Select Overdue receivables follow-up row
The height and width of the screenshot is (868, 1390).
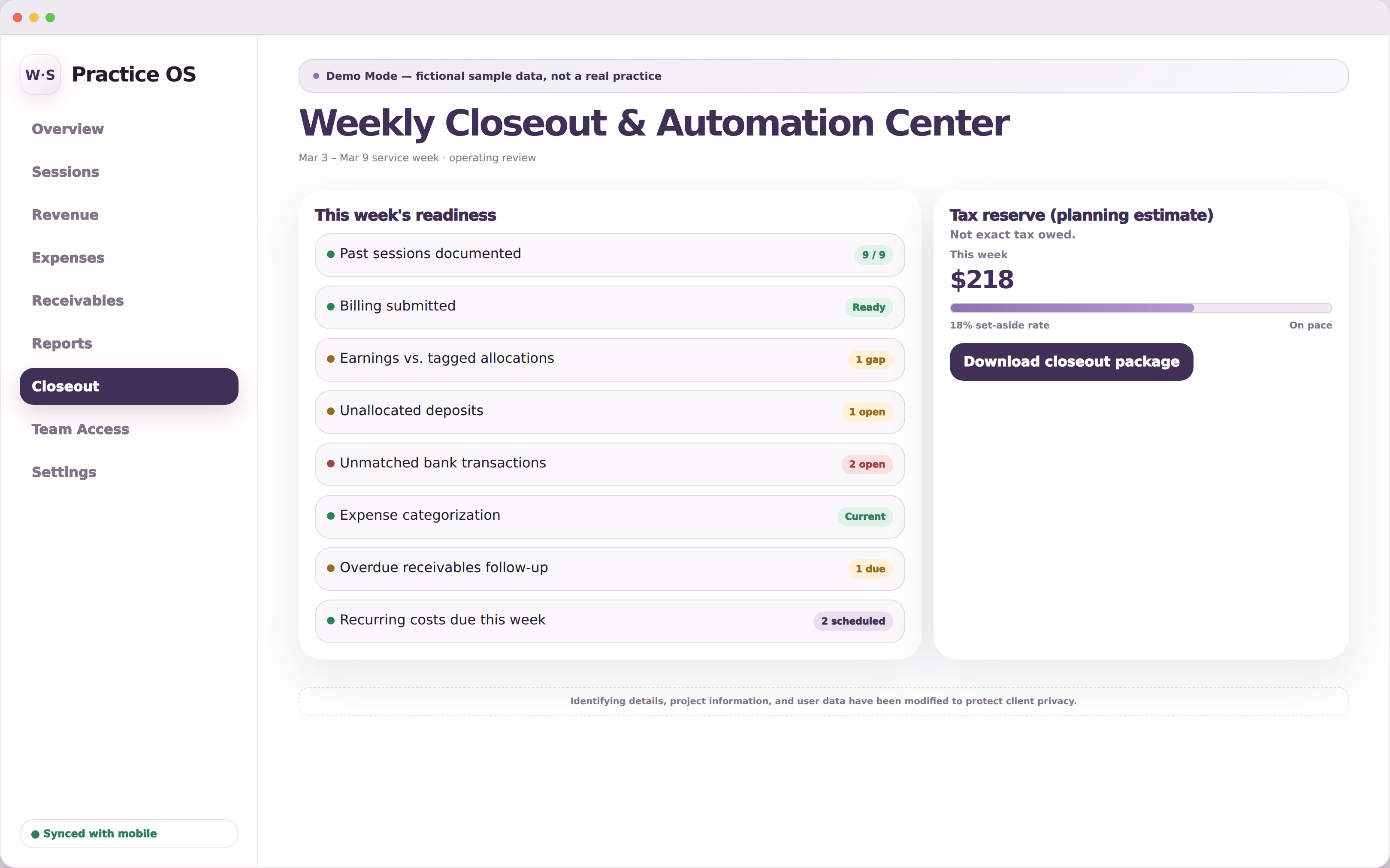[x=610, y=569]
